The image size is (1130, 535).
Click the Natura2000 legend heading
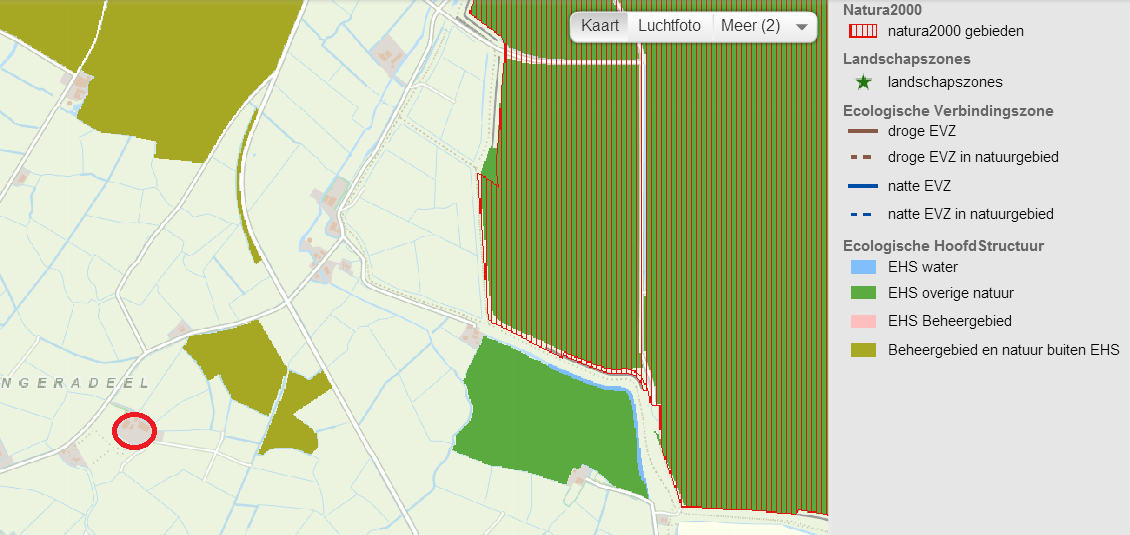883,11
